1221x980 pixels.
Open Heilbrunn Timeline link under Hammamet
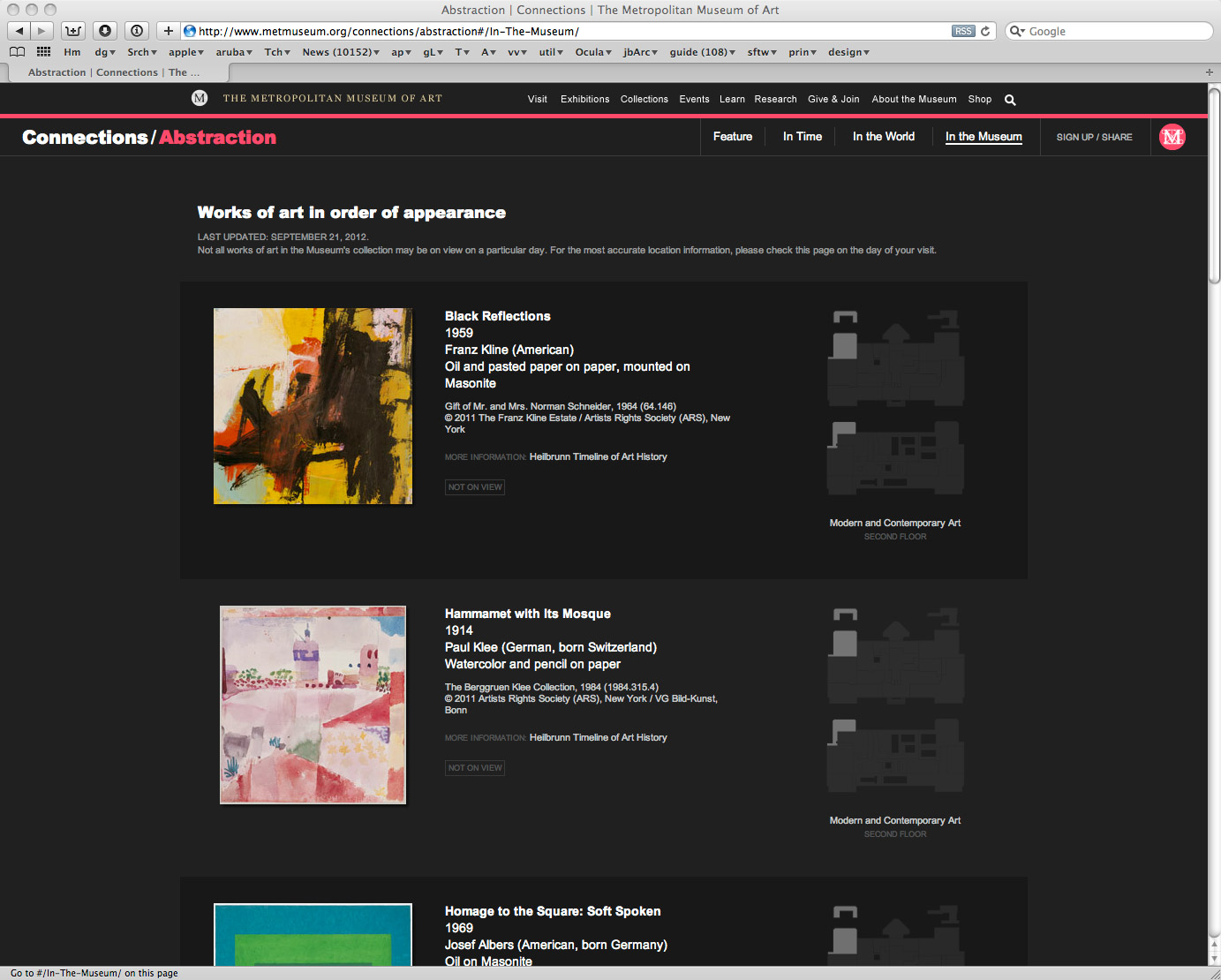click(x=598, y=737)
